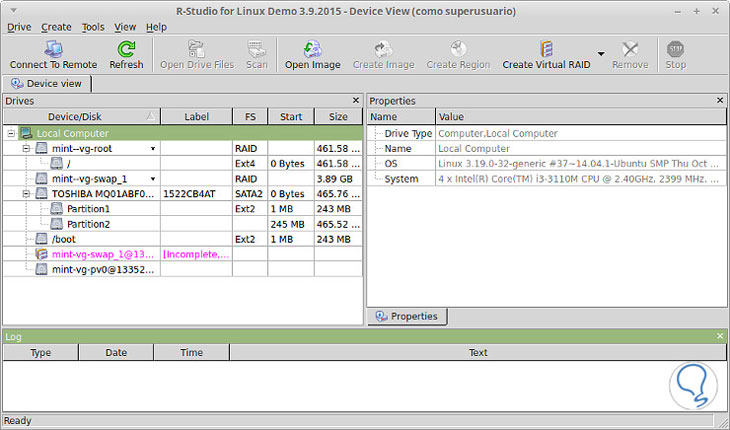Click the Ext4 filesystem cell
The image size is (730, 430).
(250, 163)
